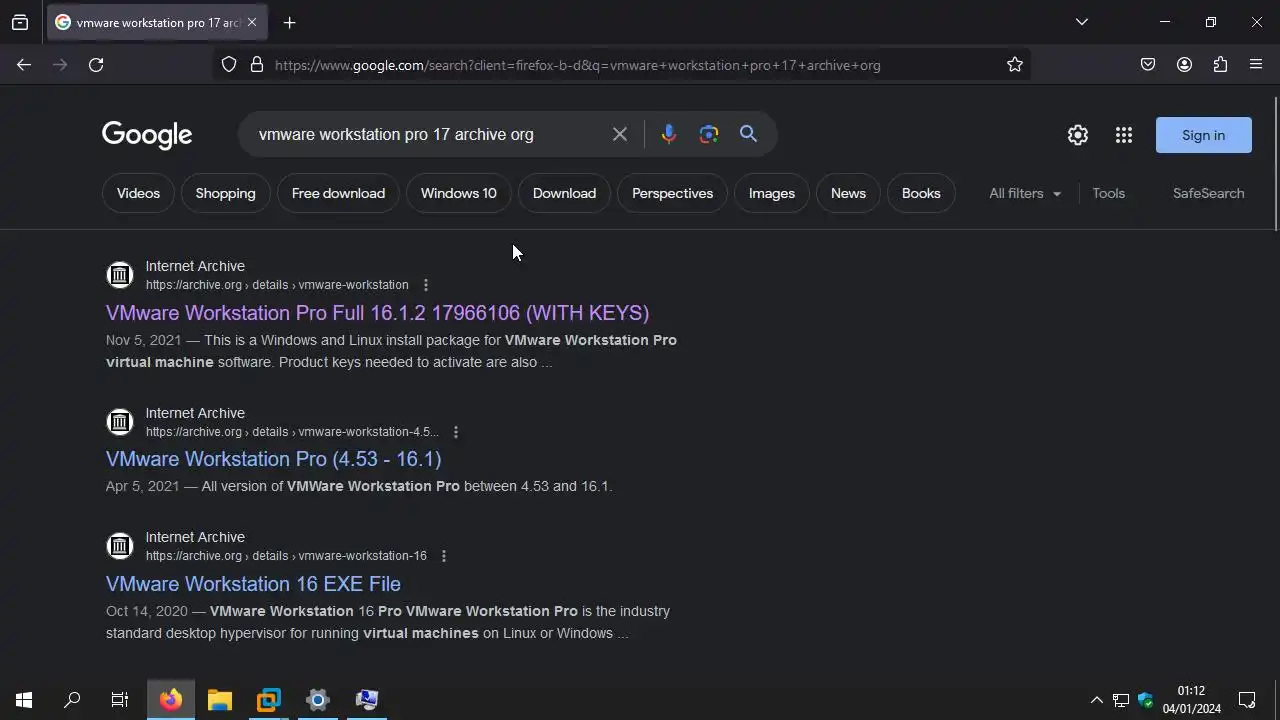
Task: Close the vmware workstation search tab
Action: (252, 22)
